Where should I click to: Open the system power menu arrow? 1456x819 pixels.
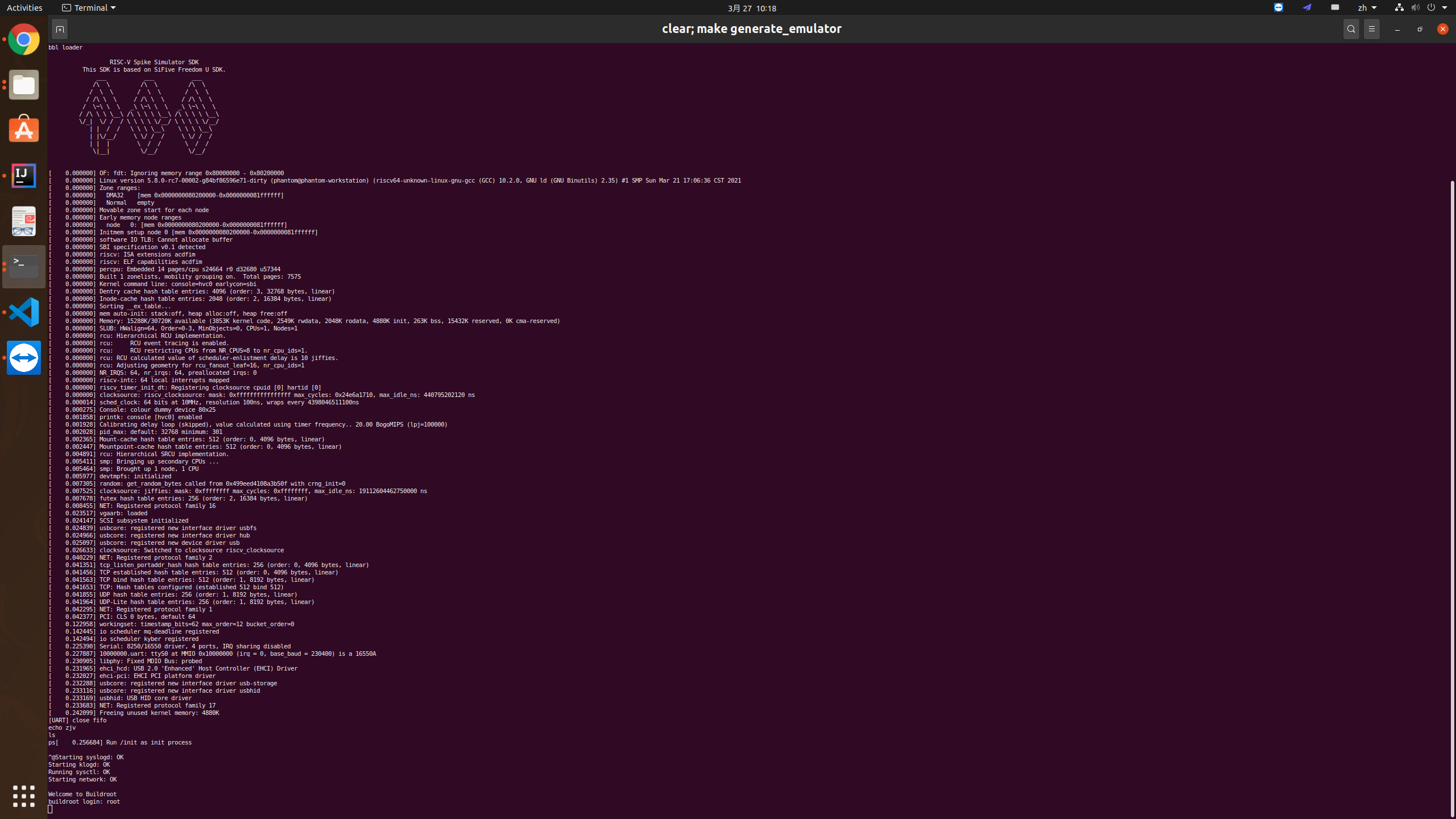pos(1445,8)
